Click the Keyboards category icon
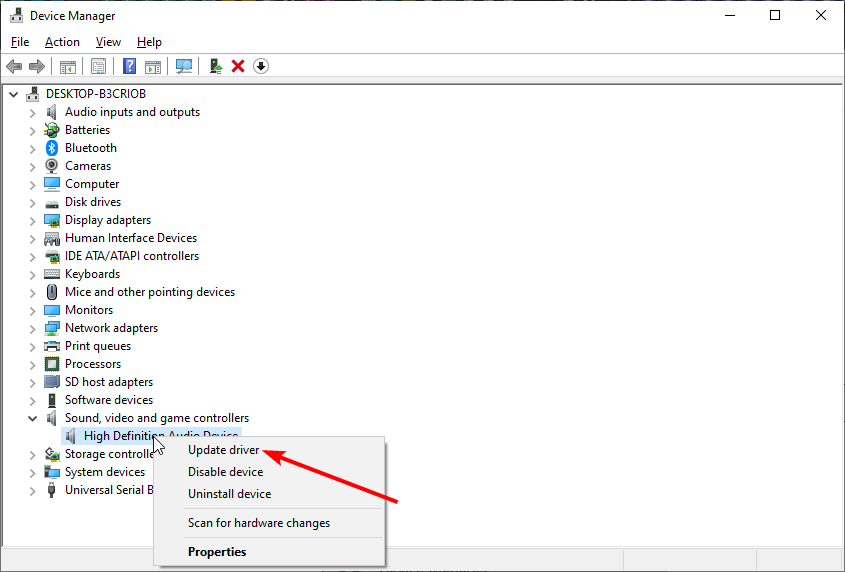 coord(52,274)
